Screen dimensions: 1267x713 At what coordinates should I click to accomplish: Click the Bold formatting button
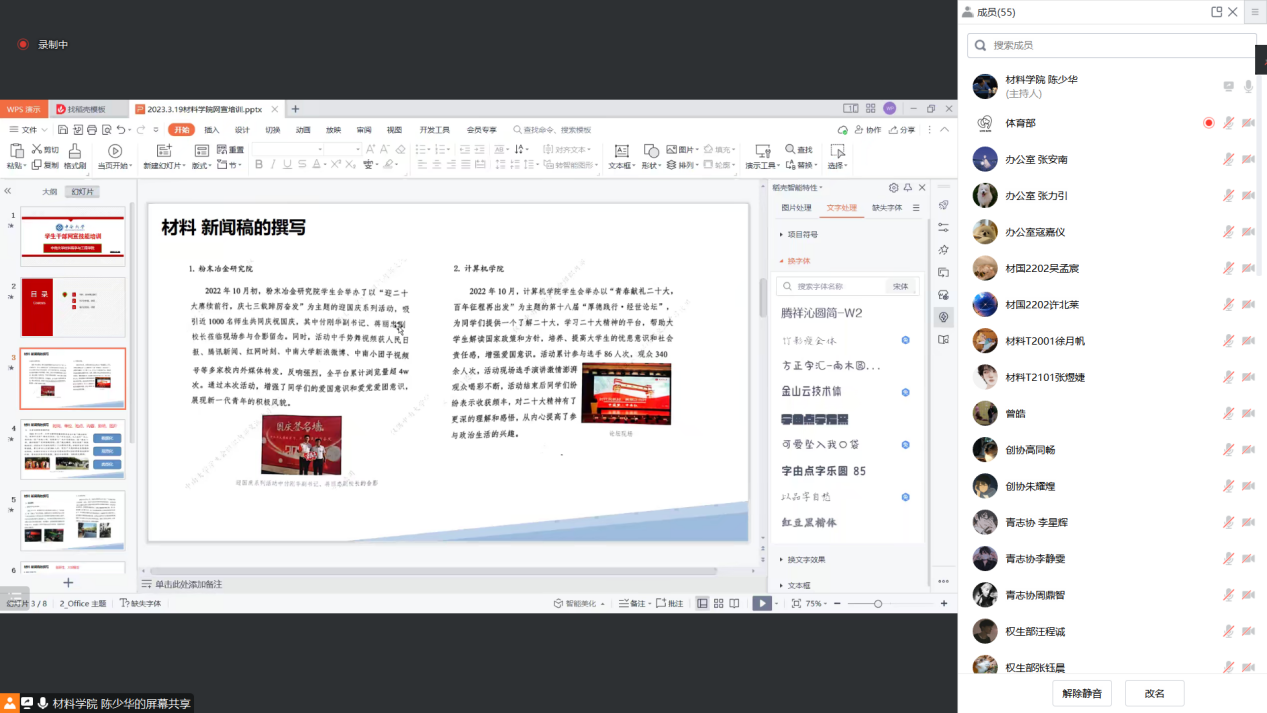(258, 165)
